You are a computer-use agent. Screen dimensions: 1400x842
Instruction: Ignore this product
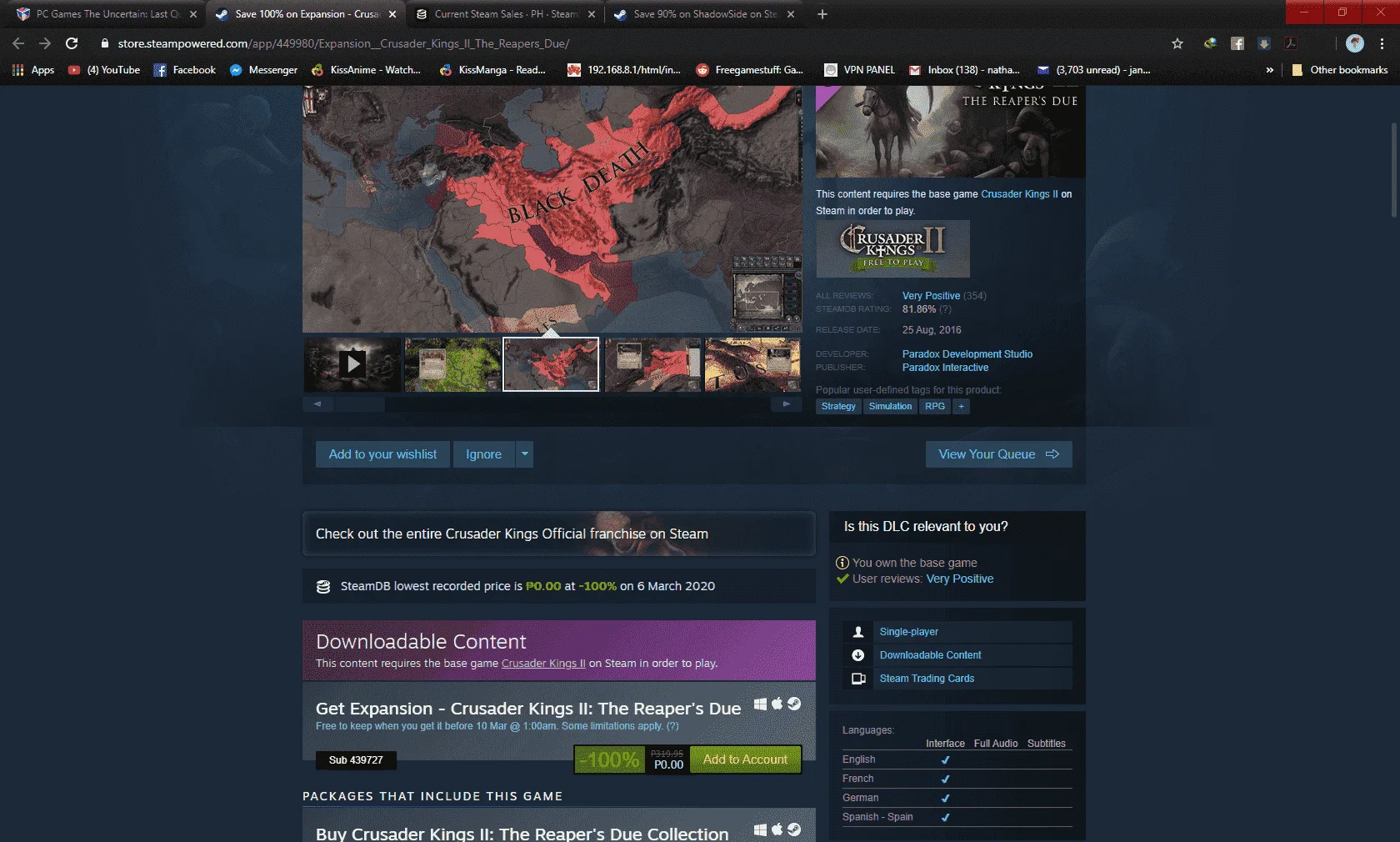pos(483,454)
